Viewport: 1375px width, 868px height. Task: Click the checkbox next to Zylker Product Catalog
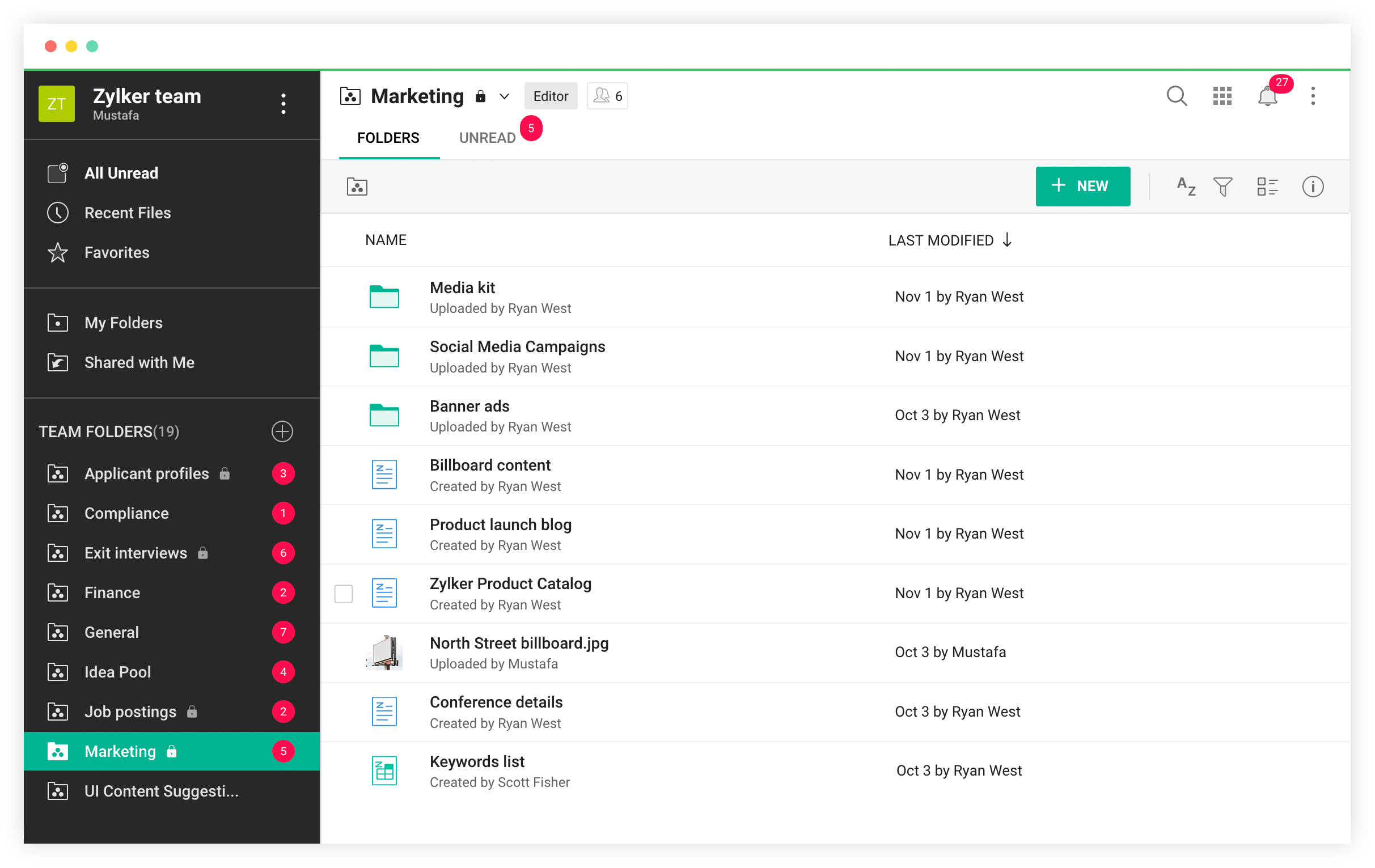(x=343, y=594)
